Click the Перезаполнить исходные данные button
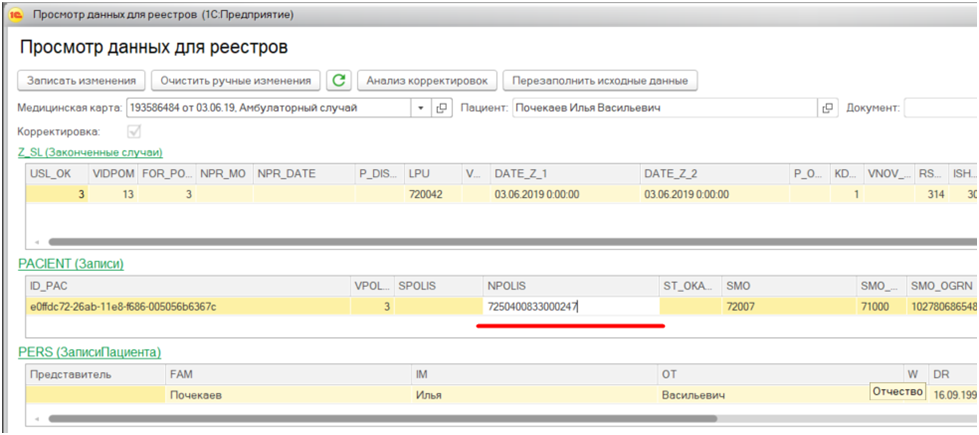The height and width of the screenshot is (435, 979). 600,81
